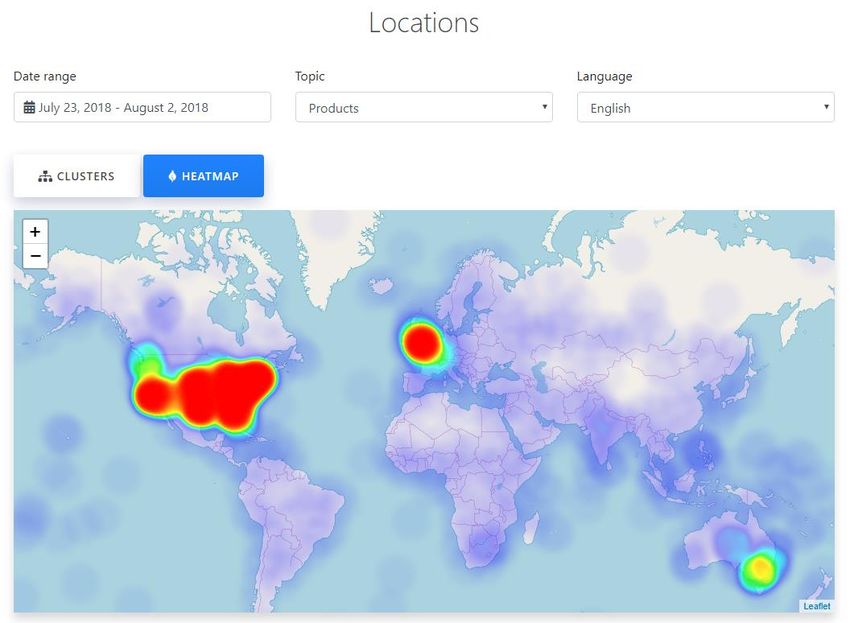Expand the Language dropdown arrow
The image size is (850, 623).
(826, 107)
